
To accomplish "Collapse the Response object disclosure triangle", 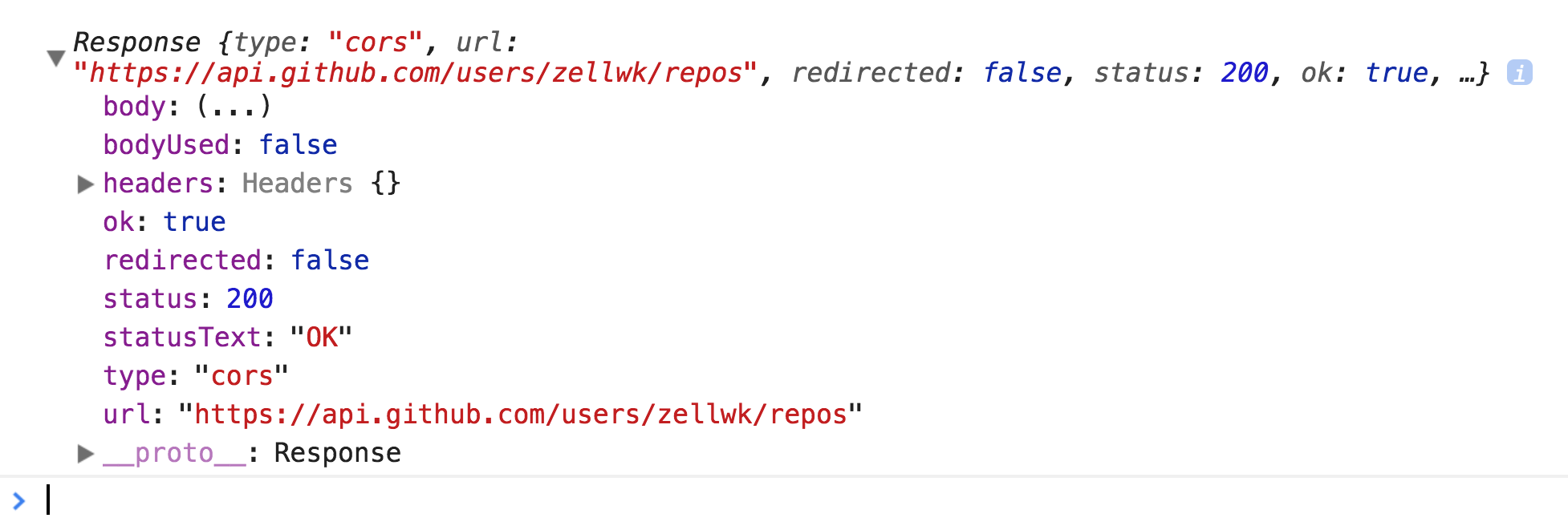I will pos(56,58).
